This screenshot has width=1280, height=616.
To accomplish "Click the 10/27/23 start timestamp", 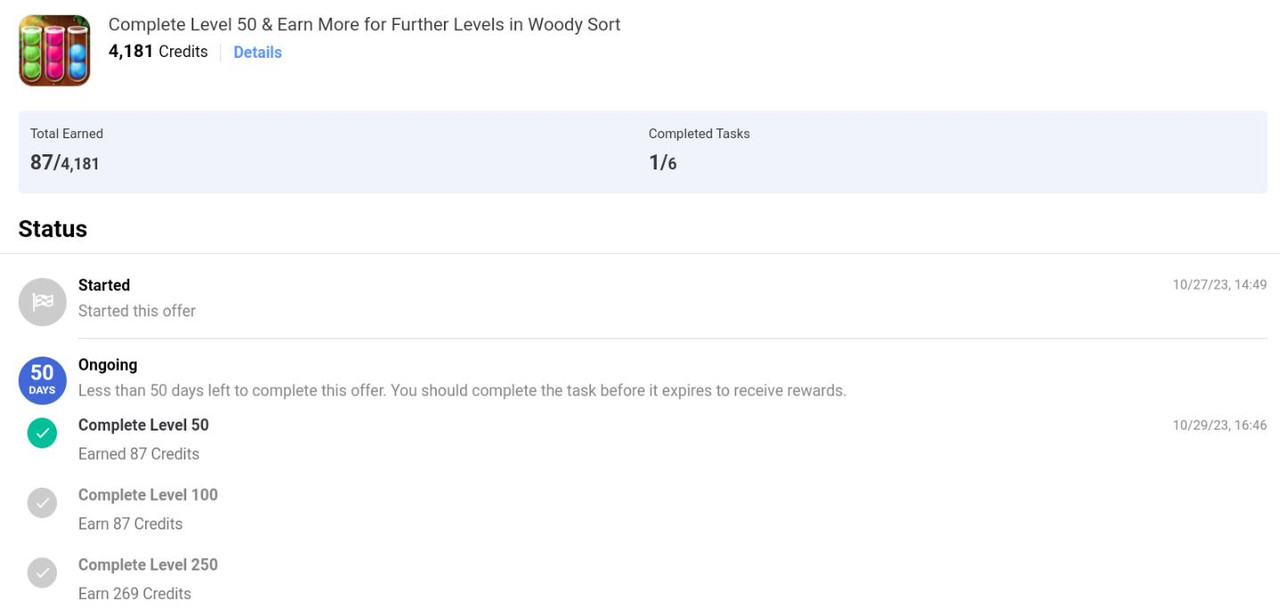I will (1219, 285).
